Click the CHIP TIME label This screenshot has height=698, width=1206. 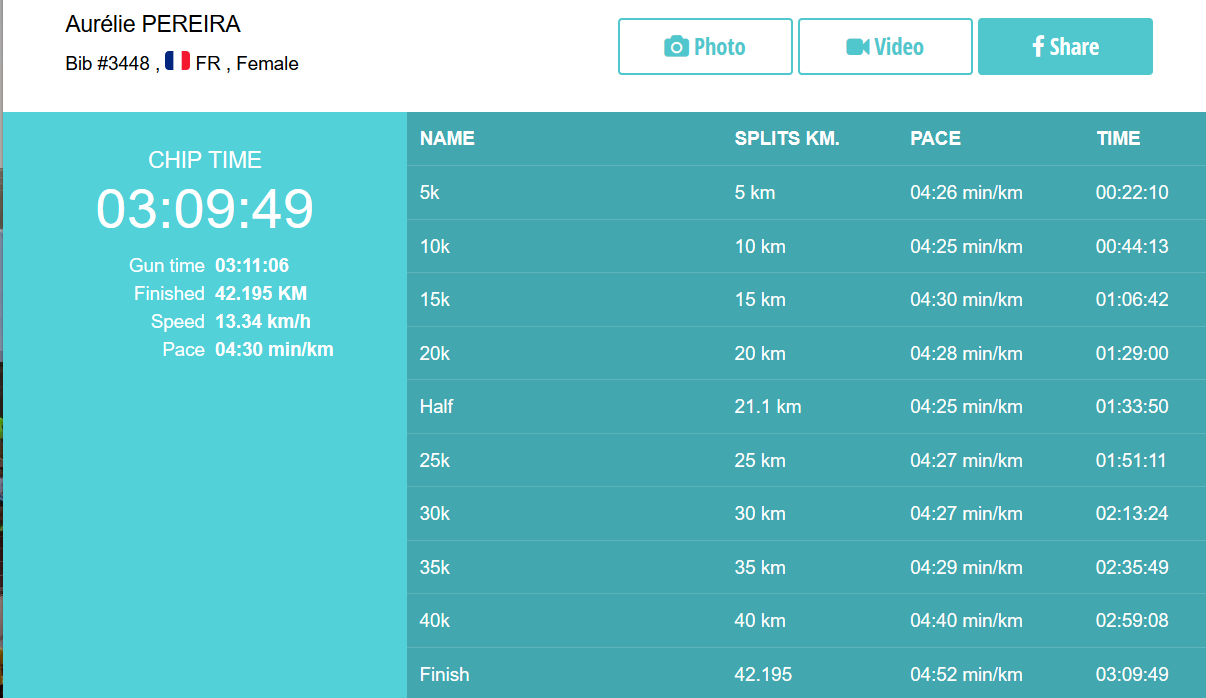tap(205, 160)
